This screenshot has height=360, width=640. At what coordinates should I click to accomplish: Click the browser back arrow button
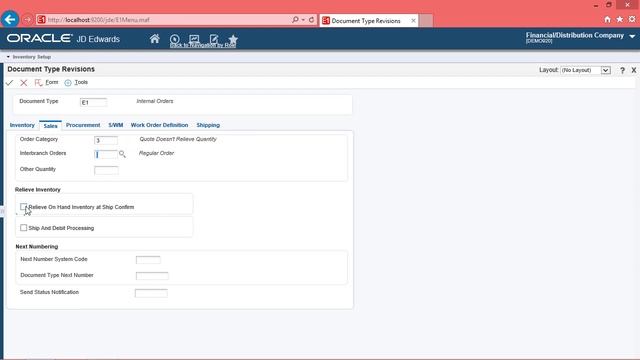click(x=10, y=19)
